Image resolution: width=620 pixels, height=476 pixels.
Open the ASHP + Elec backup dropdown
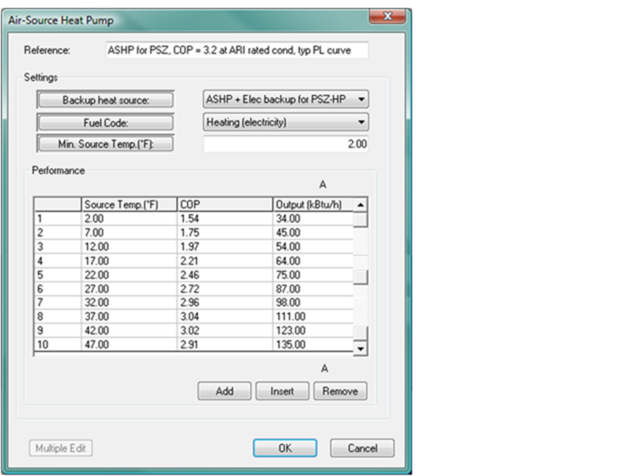285,99
